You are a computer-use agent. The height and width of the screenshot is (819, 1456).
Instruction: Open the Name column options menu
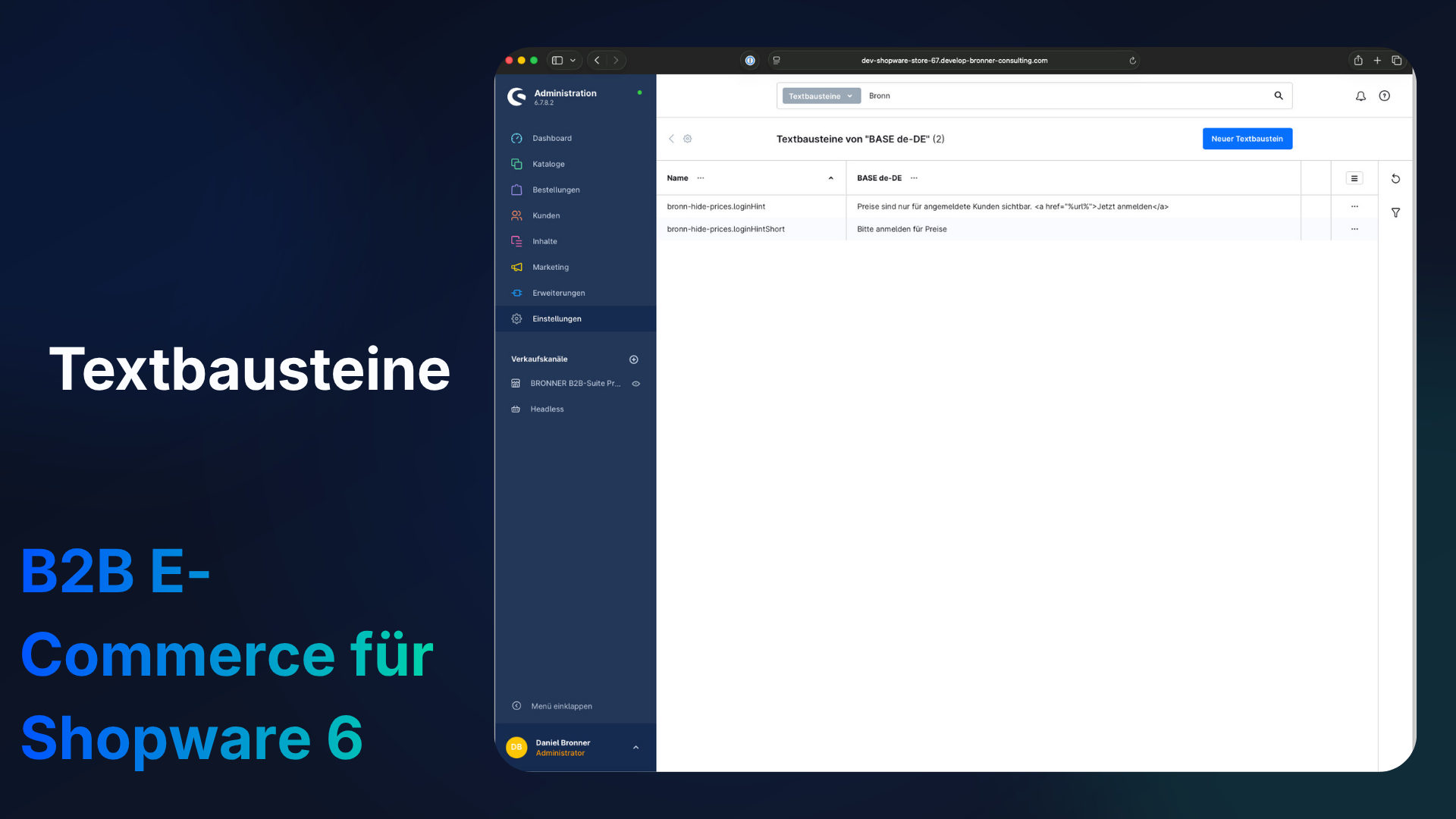click(x=701, y=178)
